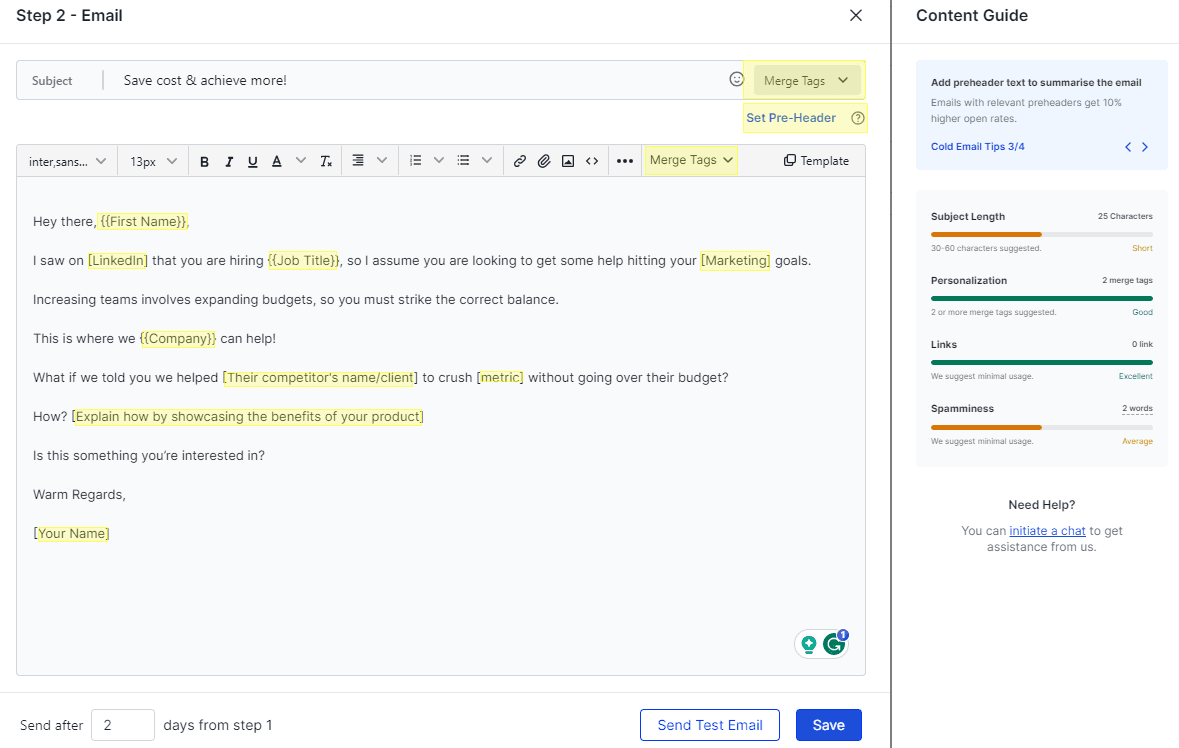
Task: Toggle bold formatting in the editor toolbar
Action: click(x=204, y=160)
